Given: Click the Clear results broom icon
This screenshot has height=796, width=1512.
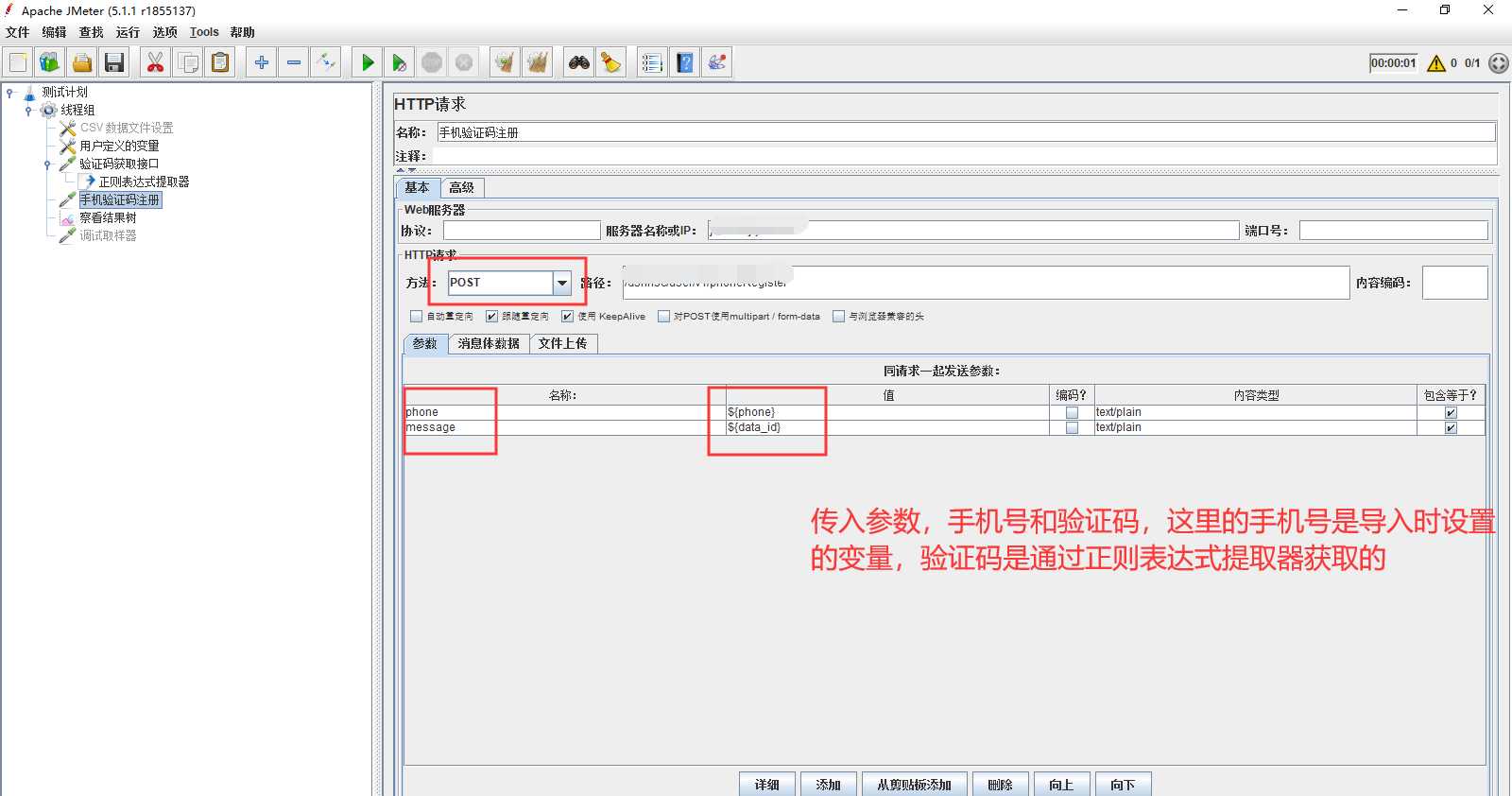Looking at the screenshot, I should coord(506,63).
